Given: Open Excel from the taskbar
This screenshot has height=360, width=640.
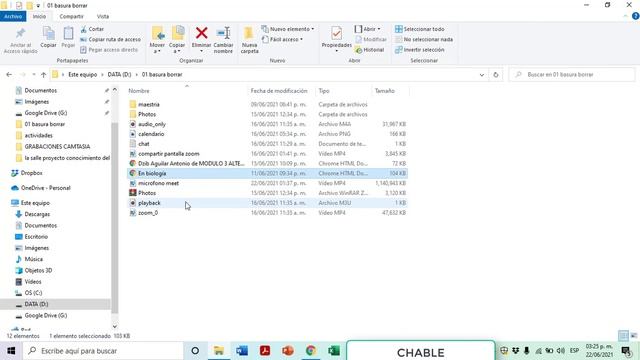Looking at the screenshot, I should (334, 351).
